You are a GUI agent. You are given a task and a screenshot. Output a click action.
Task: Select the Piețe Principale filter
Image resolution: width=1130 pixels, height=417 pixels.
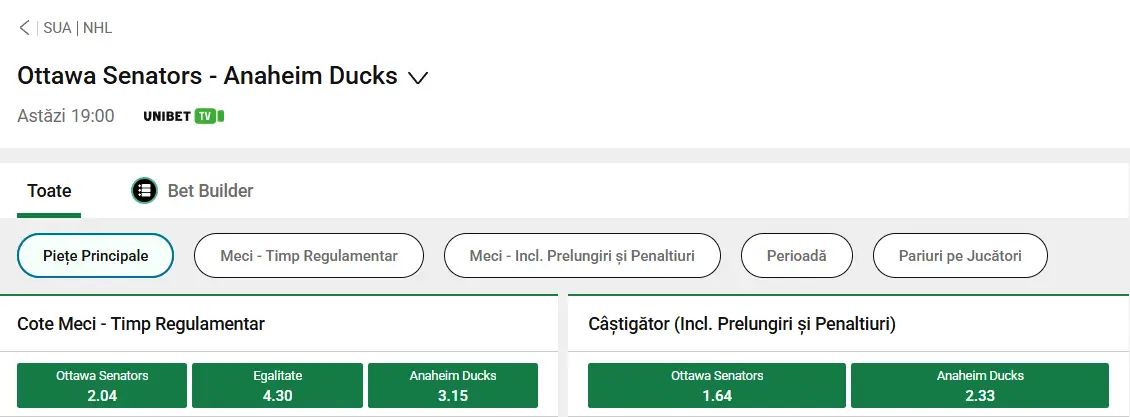pos(96,256)
